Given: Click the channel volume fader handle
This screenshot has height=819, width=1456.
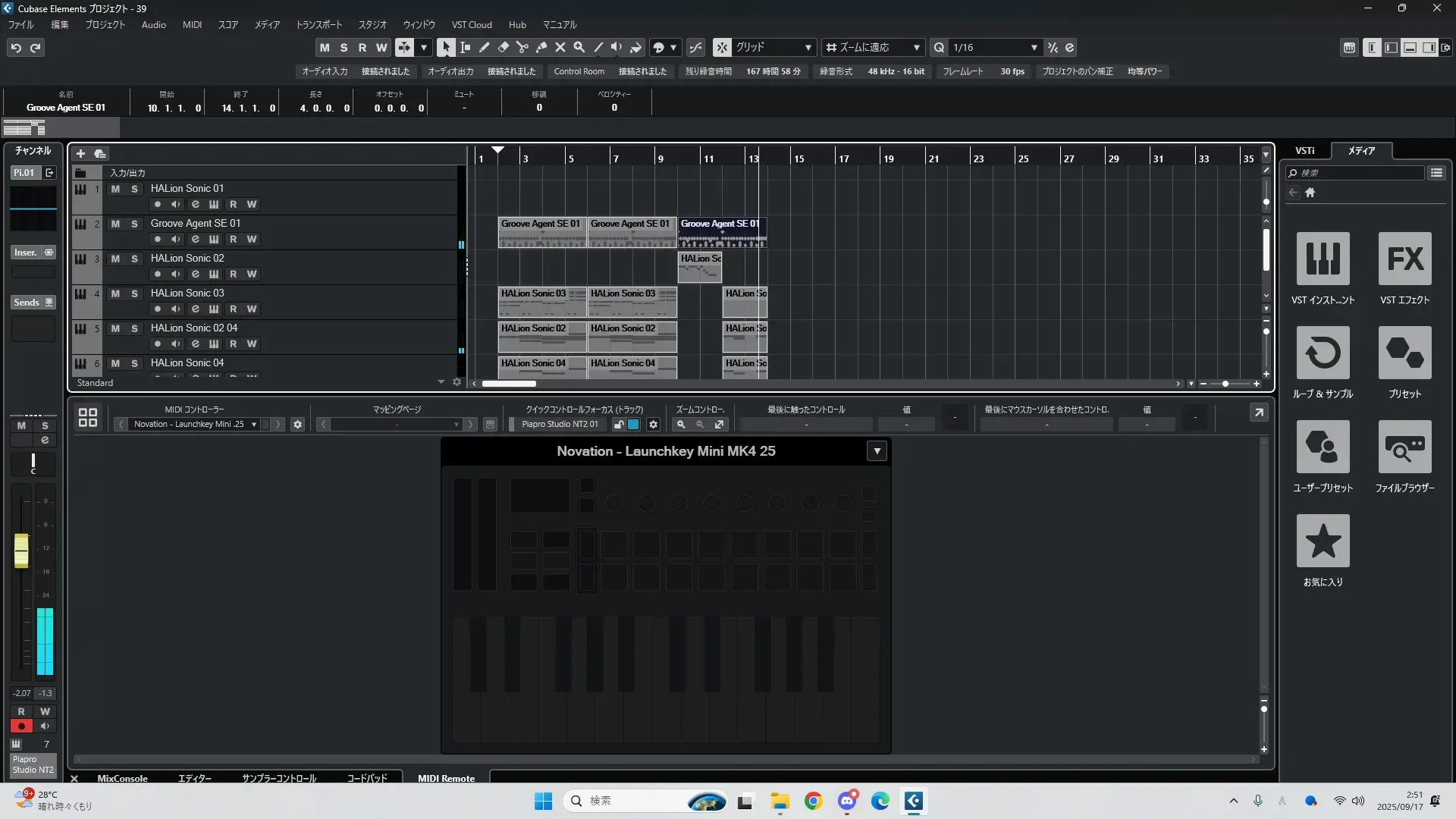Looking at the screenshot, I should pos(21,551).
